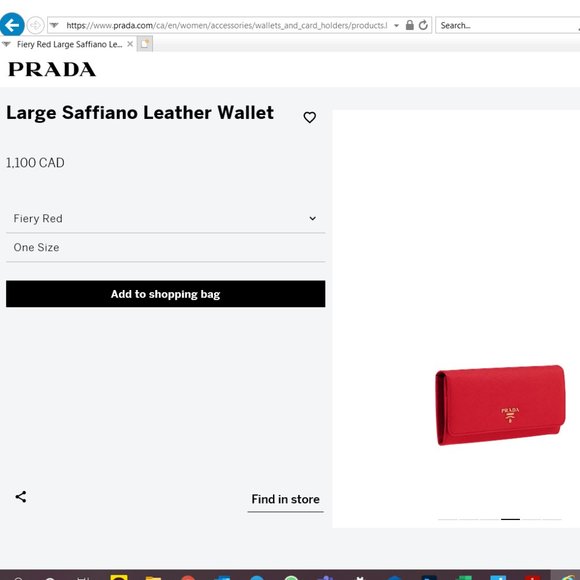
Task: Expand the Fiery Red color dropdown
Action: point(166,218)
